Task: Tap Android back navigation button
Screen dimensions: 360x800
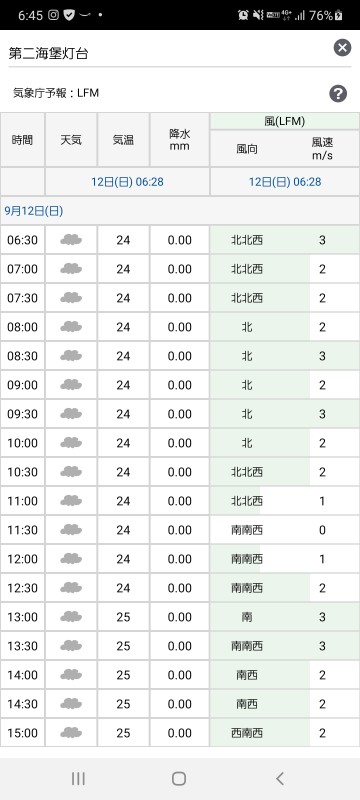Action: point(279,778)
